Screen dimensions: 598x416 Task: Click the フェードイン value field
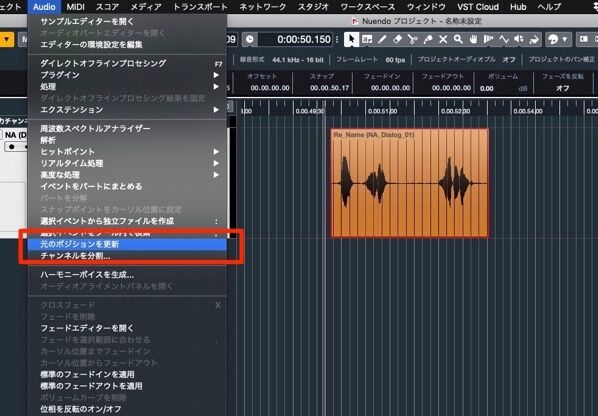391,88
